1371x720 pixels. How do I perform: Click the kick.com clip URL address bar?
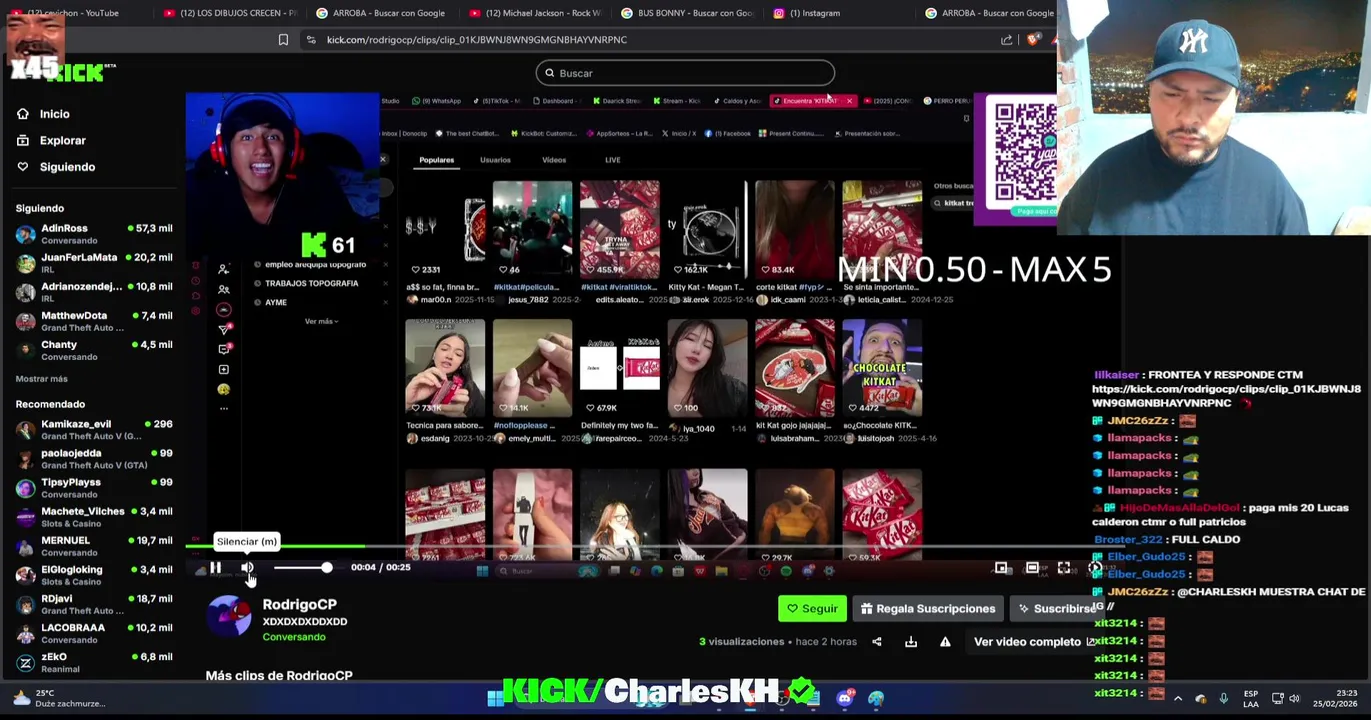point(476,40)
